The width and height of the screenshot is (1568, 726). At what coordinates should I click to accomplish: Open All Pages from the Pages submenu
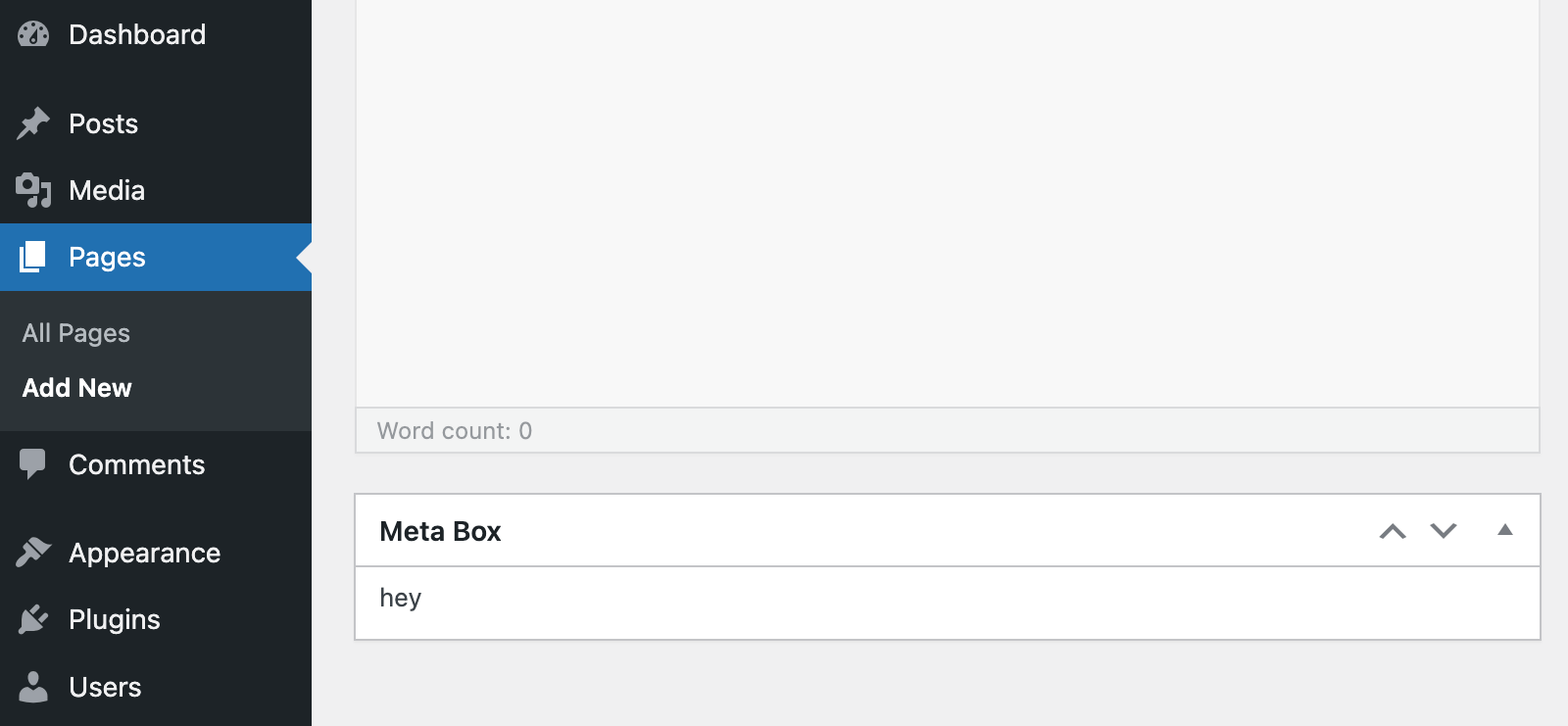(75, 332)
